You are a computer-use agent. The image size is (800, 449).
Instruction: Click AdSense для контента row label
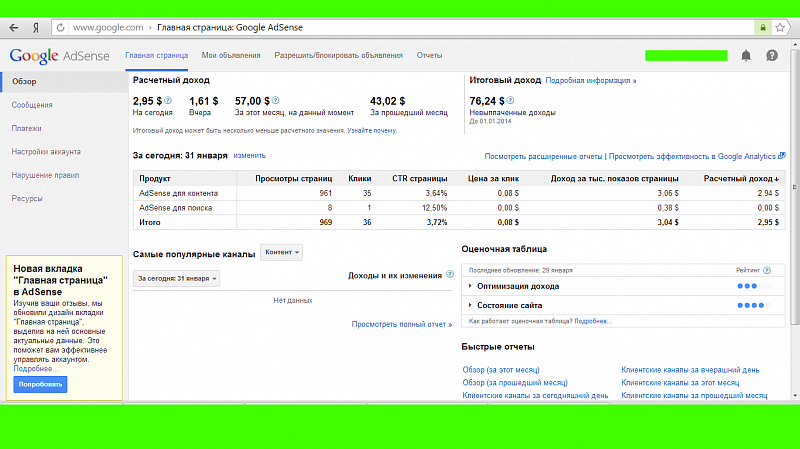pos(178,193)
